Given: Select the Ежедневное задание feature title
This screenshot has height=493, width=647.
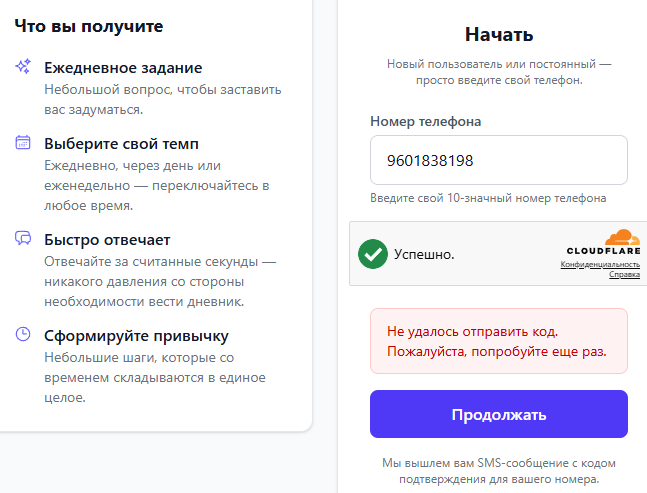Looking at the screenshot, I should [123, 67].
